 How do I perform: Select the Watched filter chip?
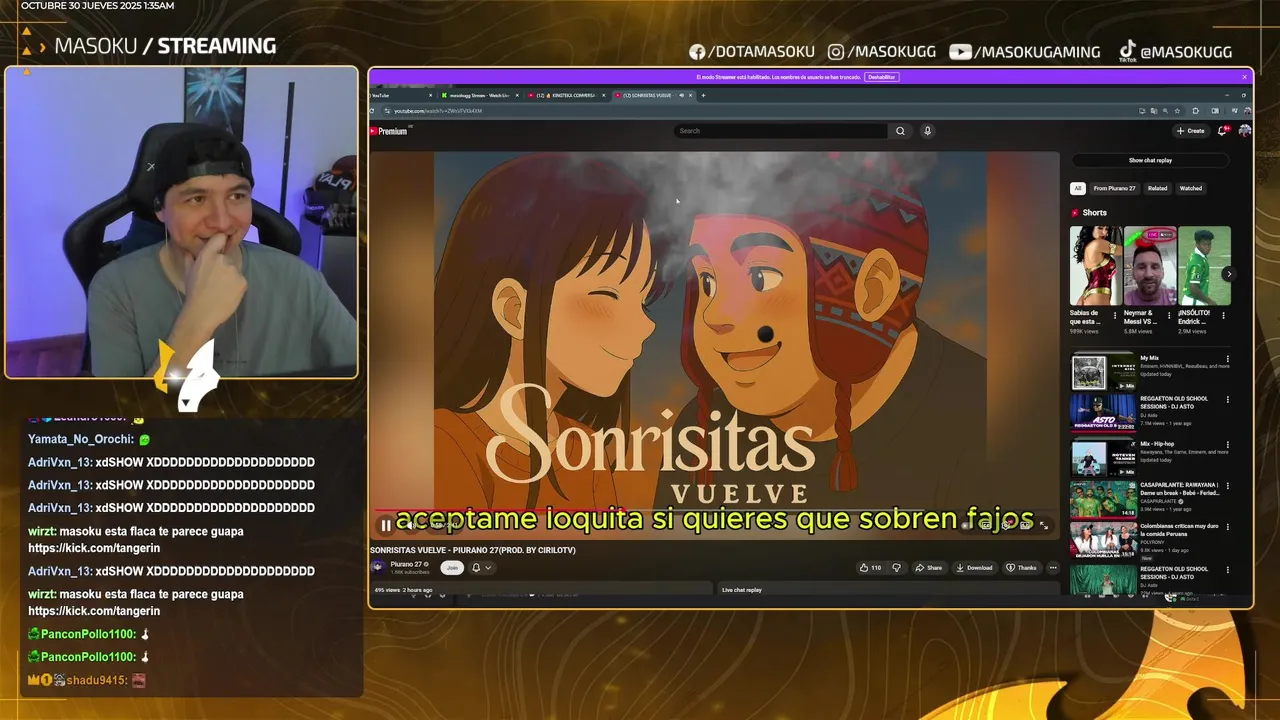click(x=1191, y=188)
